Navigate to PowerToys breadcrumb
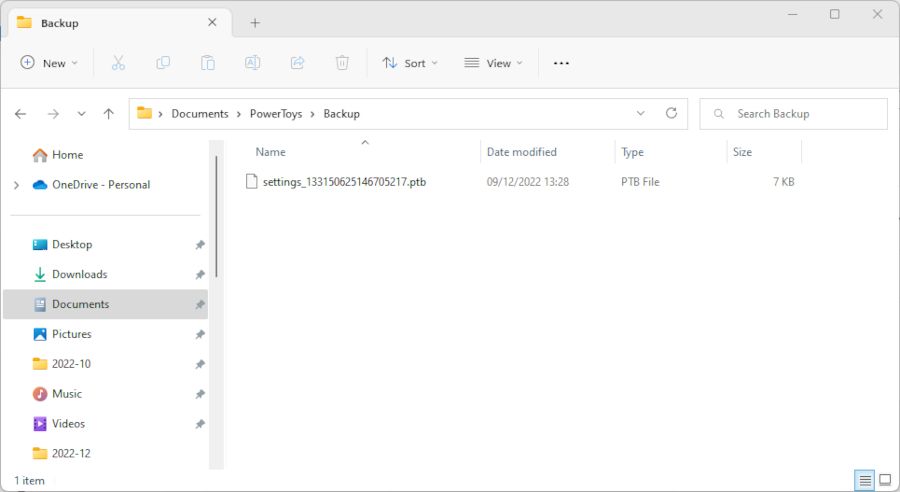900x492 pixels. coord(276,114)
